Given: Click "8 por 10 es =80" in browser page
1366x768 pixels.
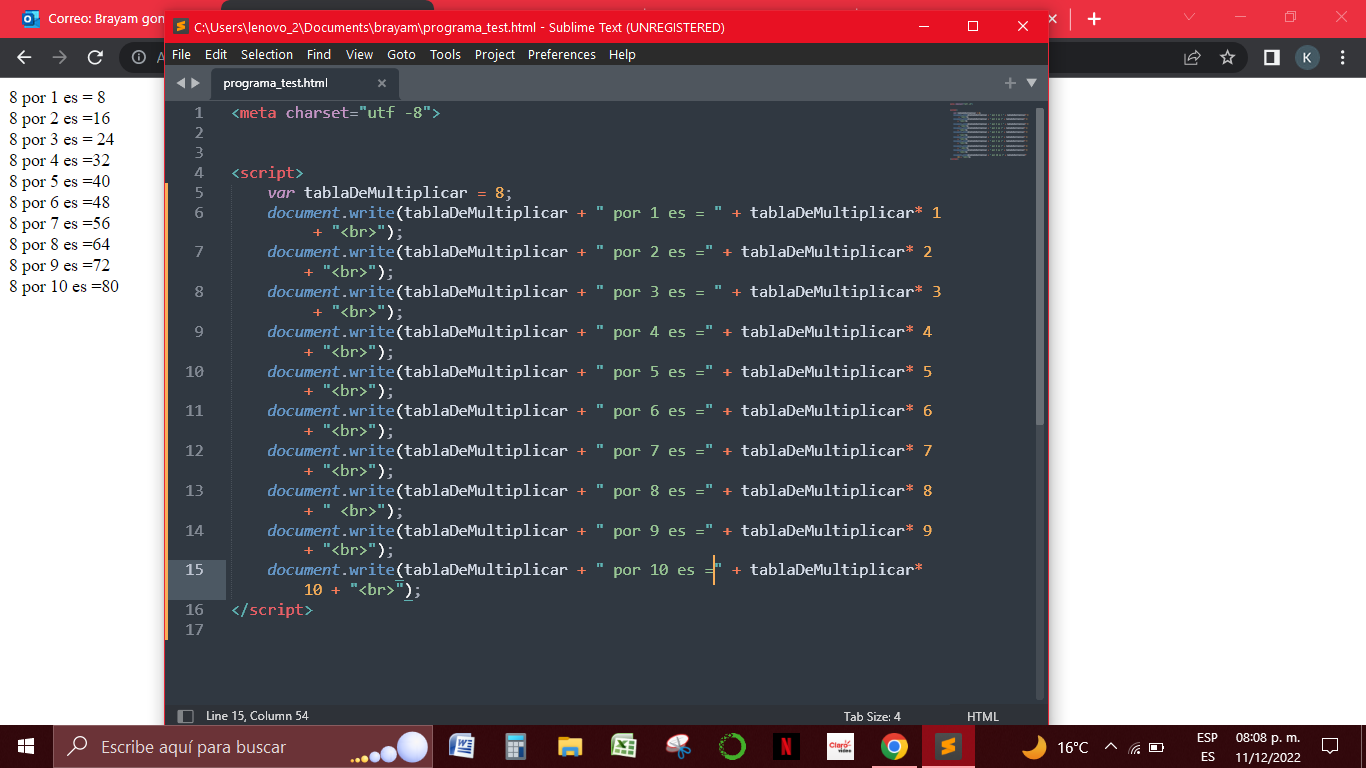Looking at the screenshot, I should (64, 287).
